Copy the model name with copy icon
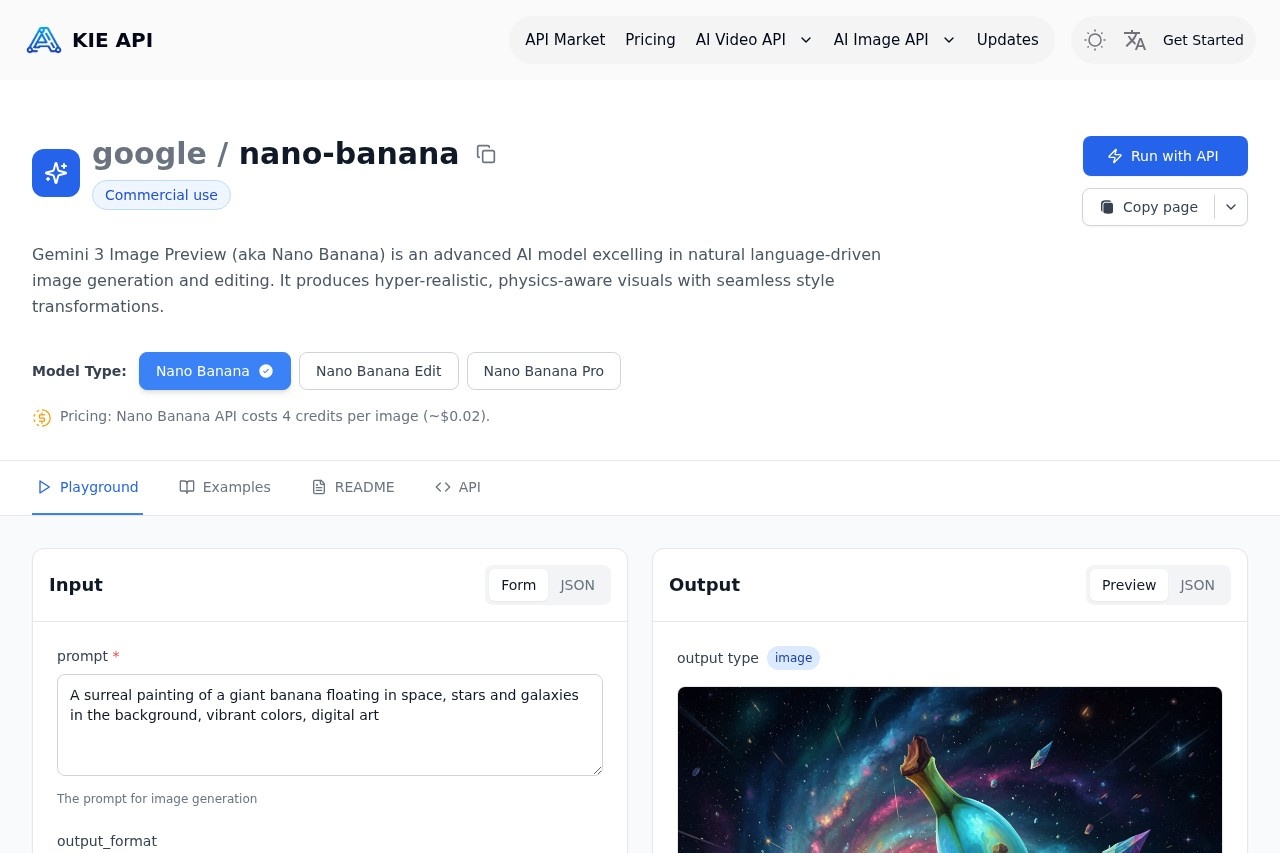The image size is (1280, 853). pos(486,154)
